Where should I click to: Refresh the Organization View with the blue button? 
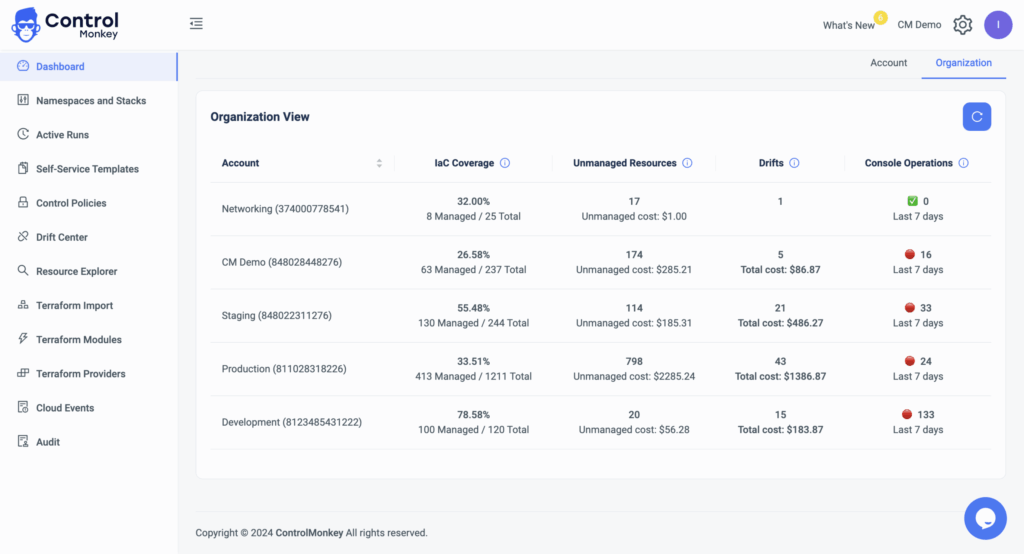[976, 117]
